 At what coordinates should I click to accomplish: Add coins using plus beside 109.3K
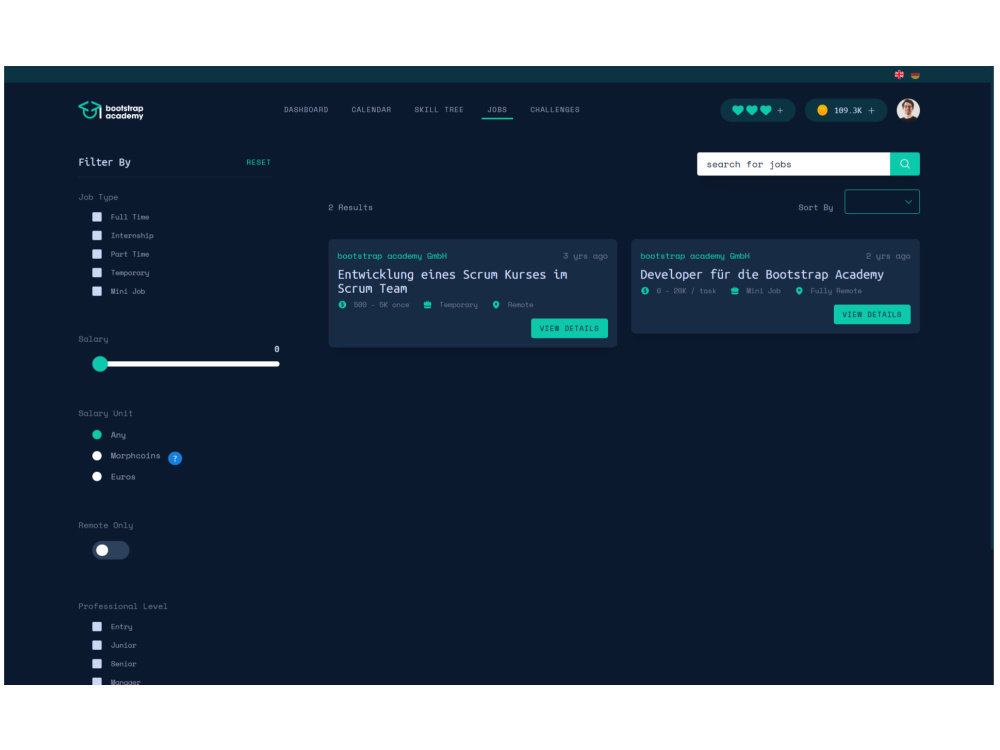(x=871, y=110)
